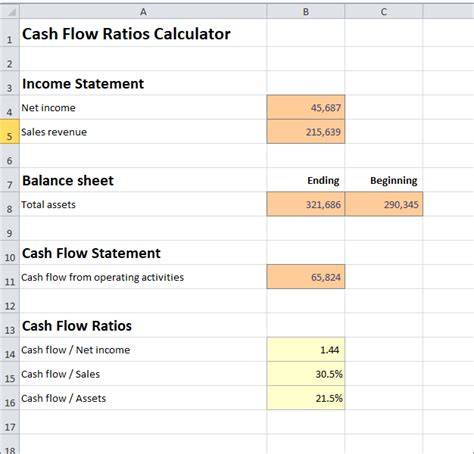Select column C header
Screen dimensions: 474x454
384,12
